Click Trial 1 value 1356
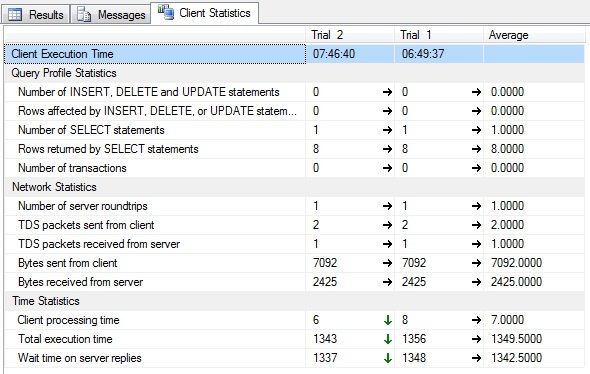590x374 pixels. click(x=414, y=339)
